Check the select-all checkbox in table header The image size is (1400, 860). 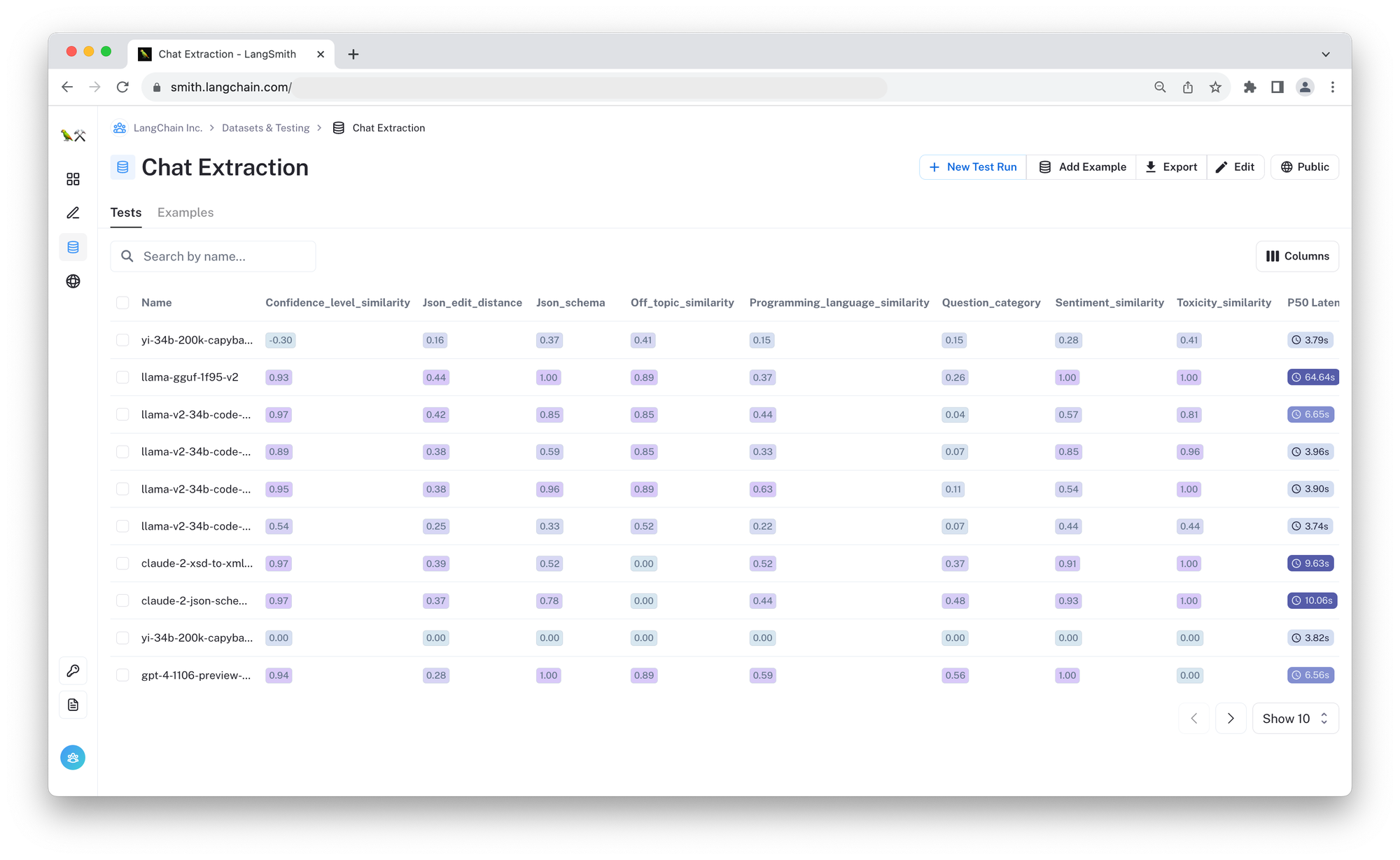pyautogui.click(x=122, y=302)
